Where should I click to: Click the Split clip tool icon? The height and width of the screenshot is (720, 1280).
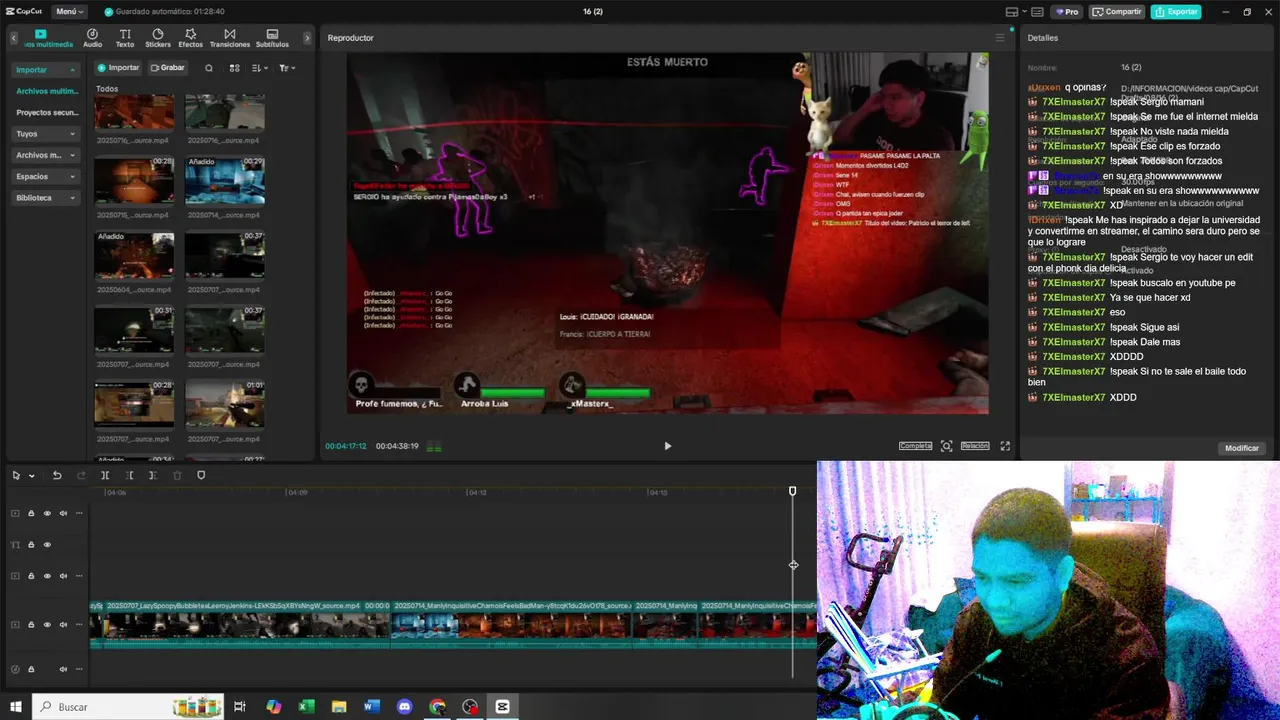[105, 476]
